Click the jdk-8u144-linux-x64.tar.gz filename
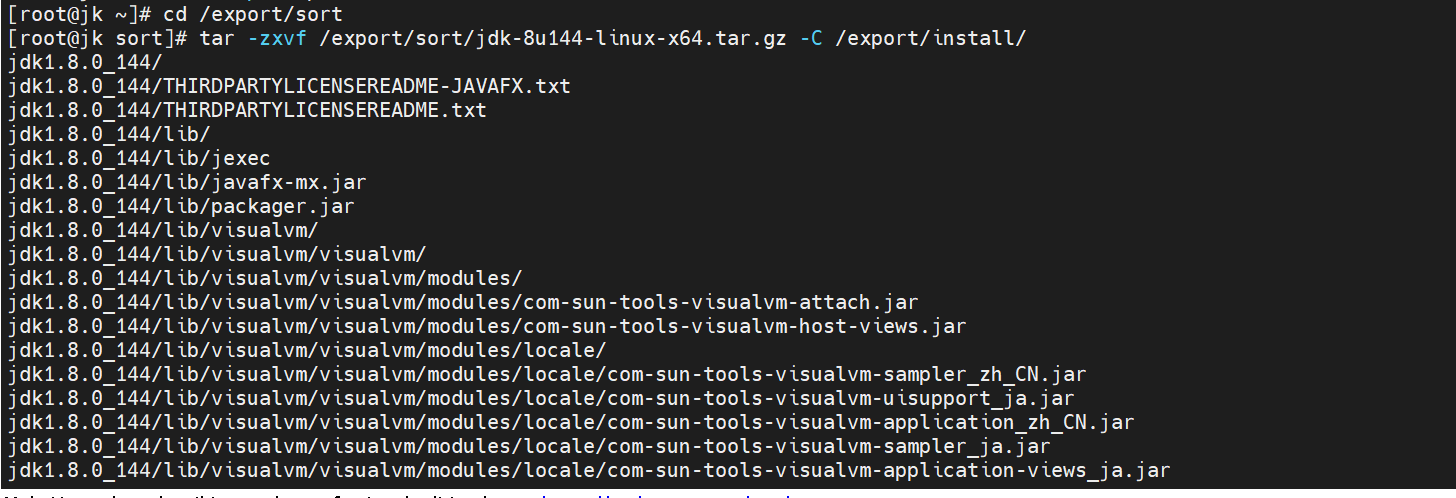The width and height of the screenshot is (1456, 498). 632,38
